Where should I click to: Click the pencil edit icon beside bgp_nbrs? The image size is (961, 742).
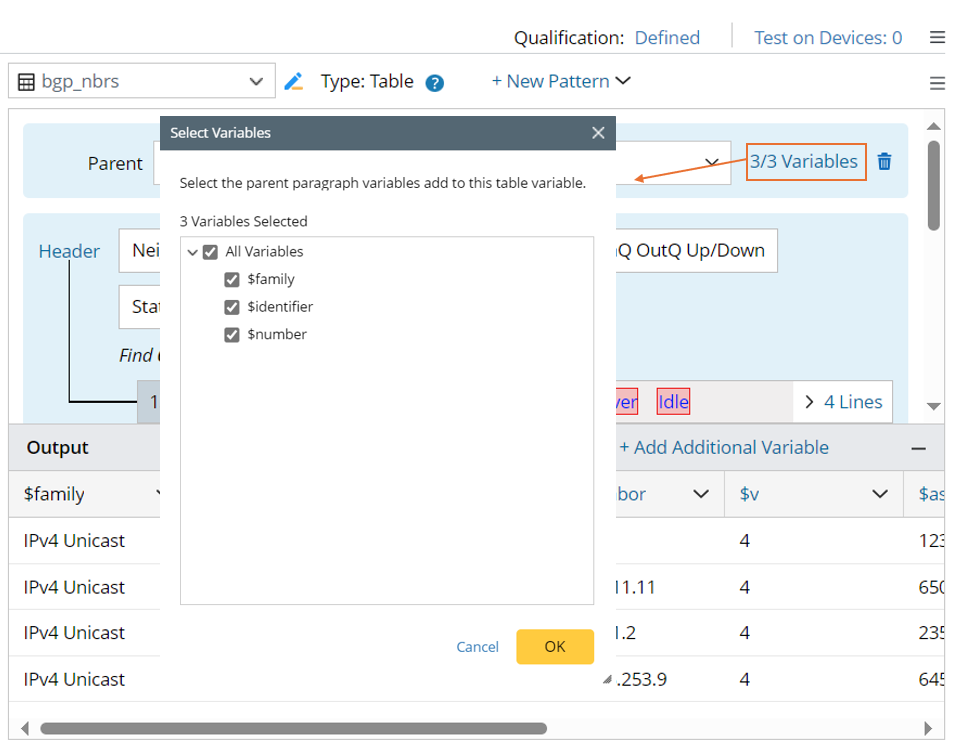click(293, 82)
